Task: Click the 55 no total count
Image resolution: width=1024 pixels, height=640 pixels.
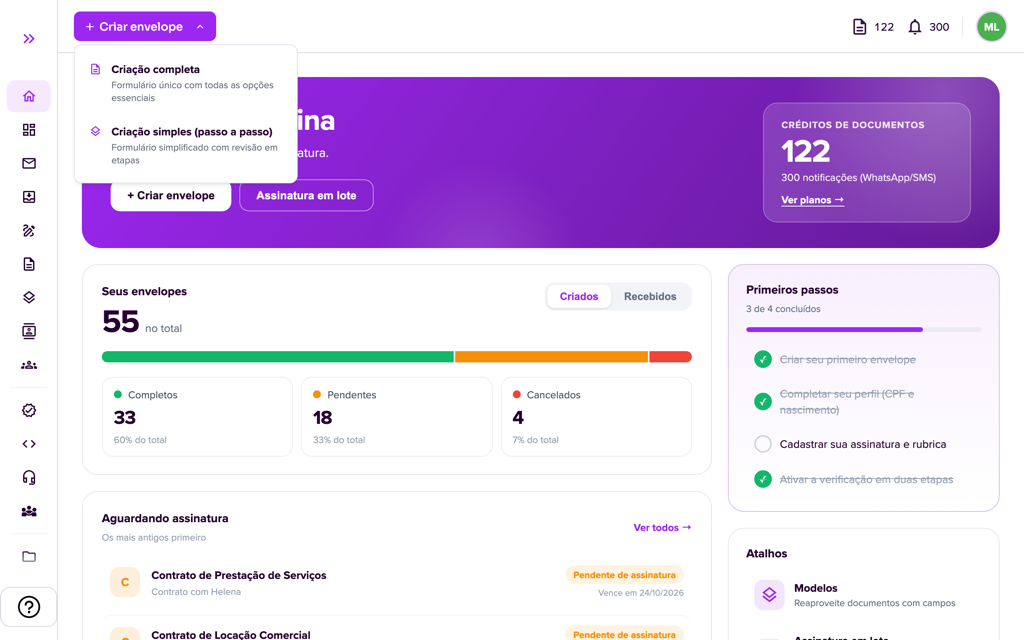Action: (x=142, y=322)
